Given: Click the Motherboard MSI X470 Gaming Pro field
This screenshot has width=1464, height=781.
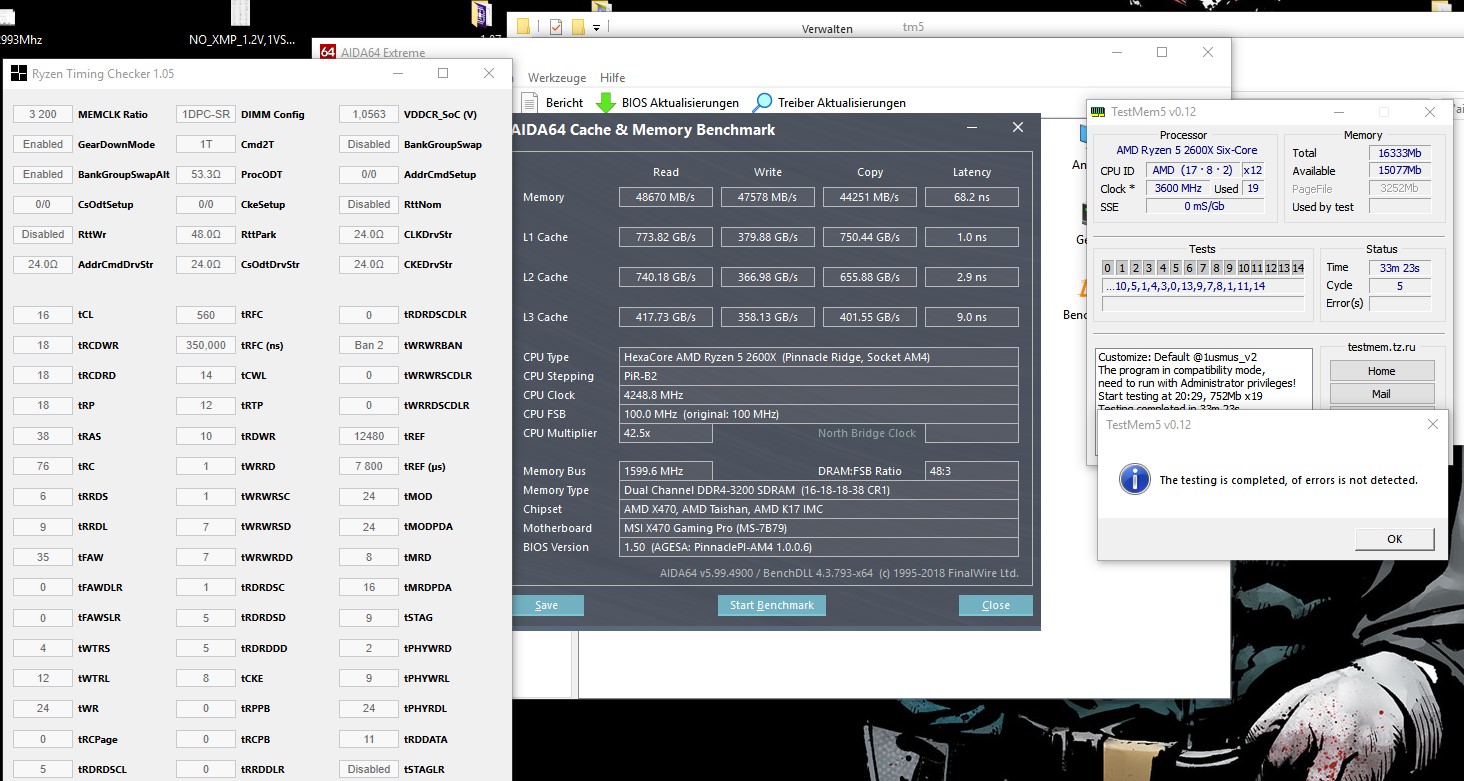Looking at the screenshot, I should [818, 528].
